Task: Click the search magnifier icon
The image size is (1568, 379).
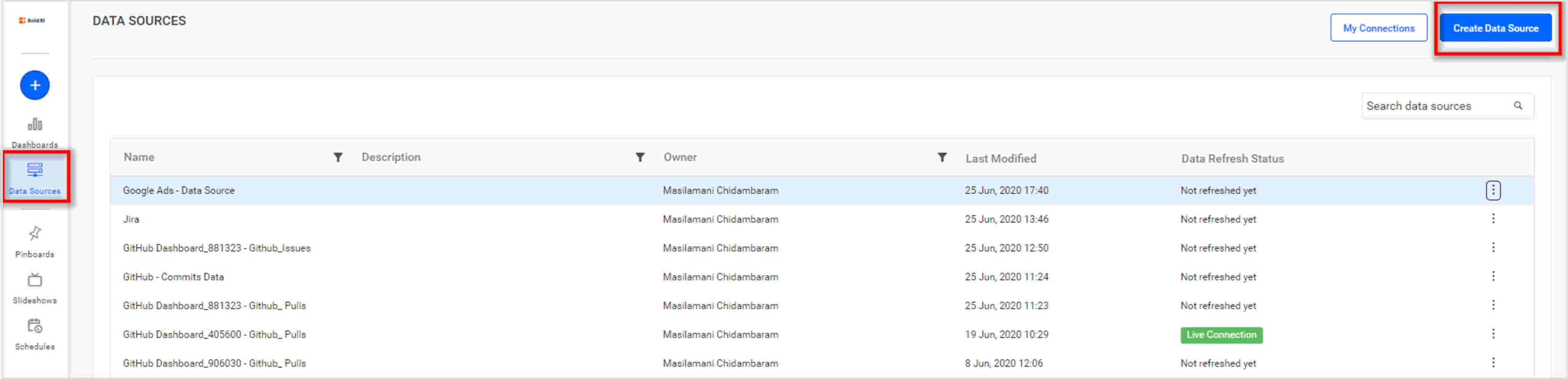Action: [x=1517, y=106]
